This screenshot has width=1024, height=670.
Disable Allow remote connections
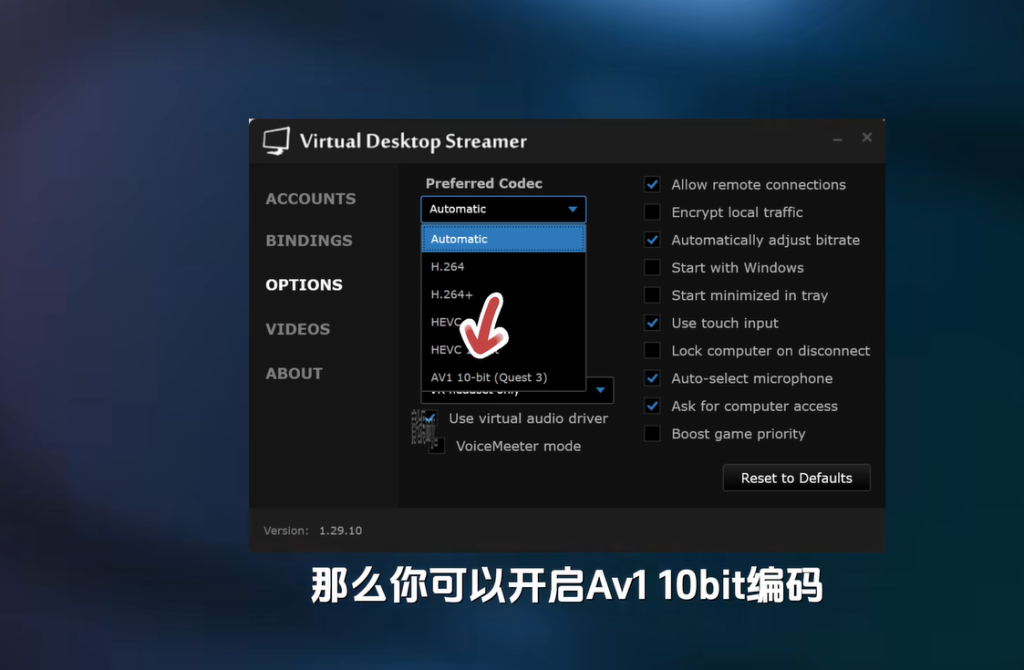pyautogui.click(x=652, y=185)
